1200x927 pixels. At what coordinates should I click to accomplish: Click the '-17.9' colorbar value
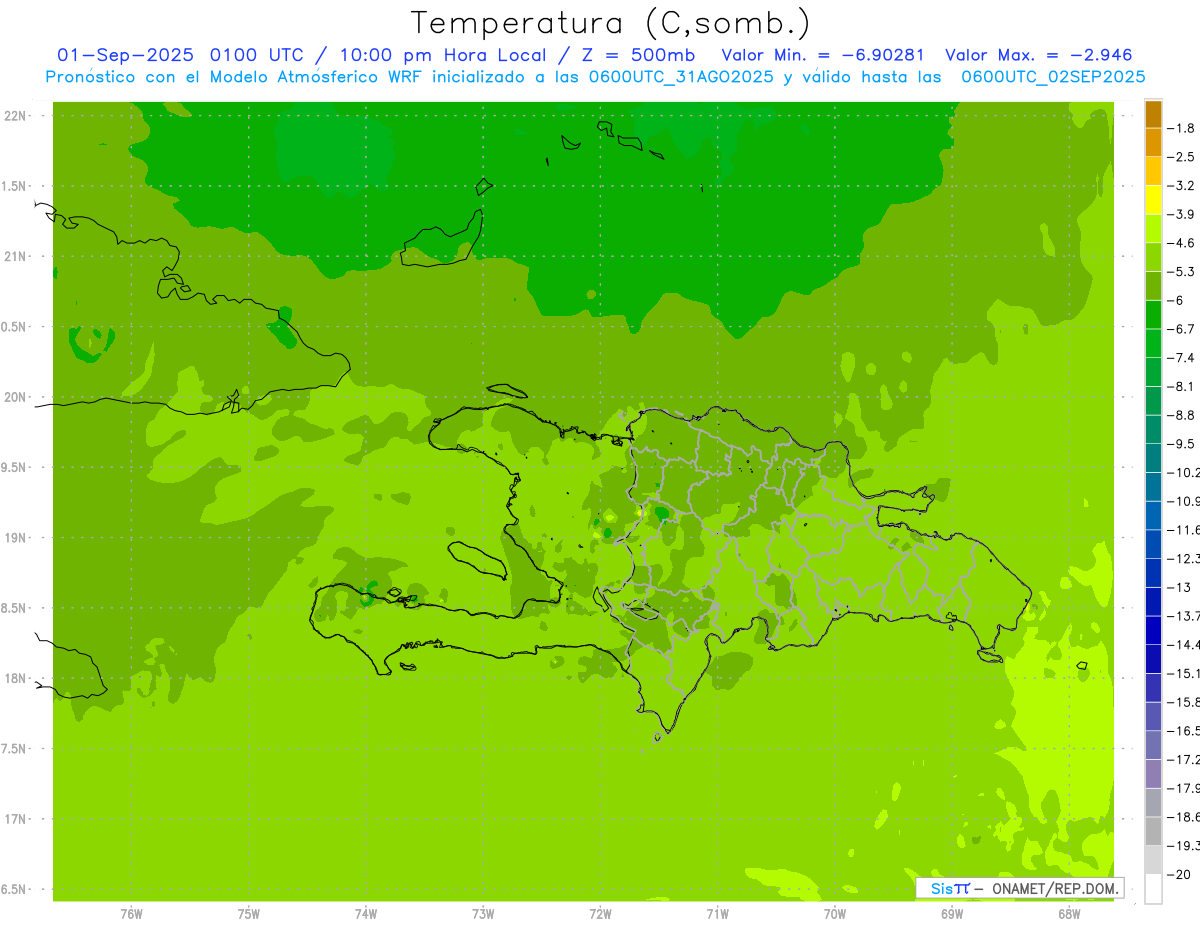[x=1184, y=788]
